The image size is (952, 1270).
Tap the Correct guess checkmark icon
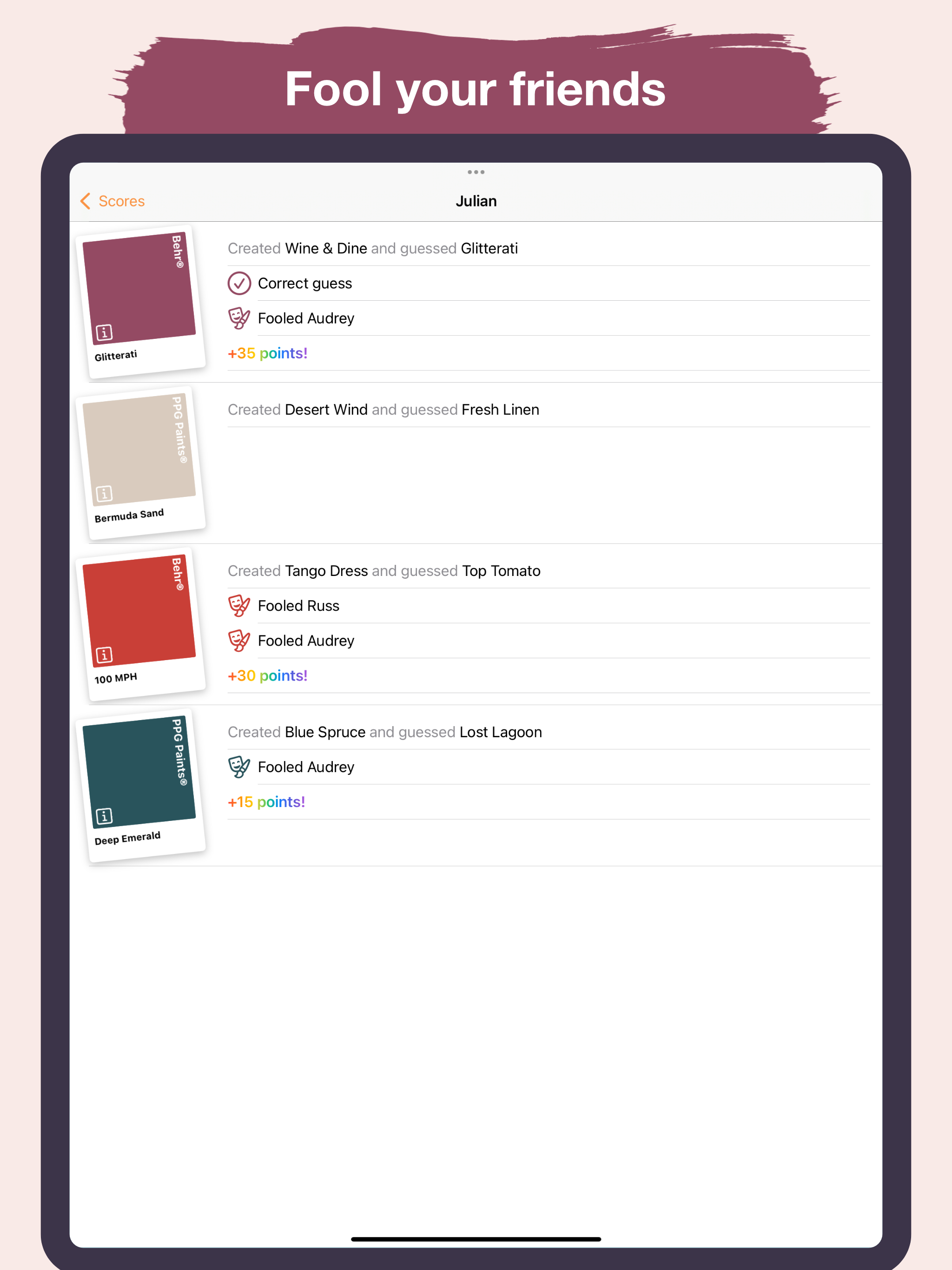tap(239, 283)
